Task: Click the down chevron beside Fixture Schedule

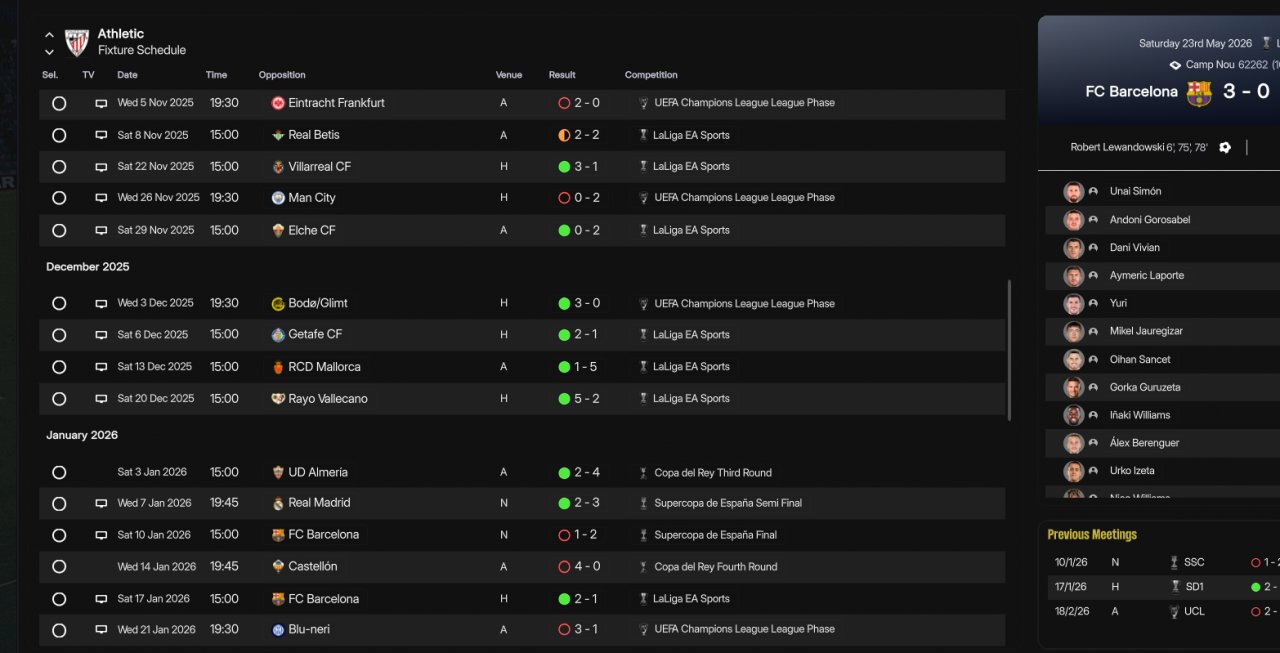Action: [49, 52]
